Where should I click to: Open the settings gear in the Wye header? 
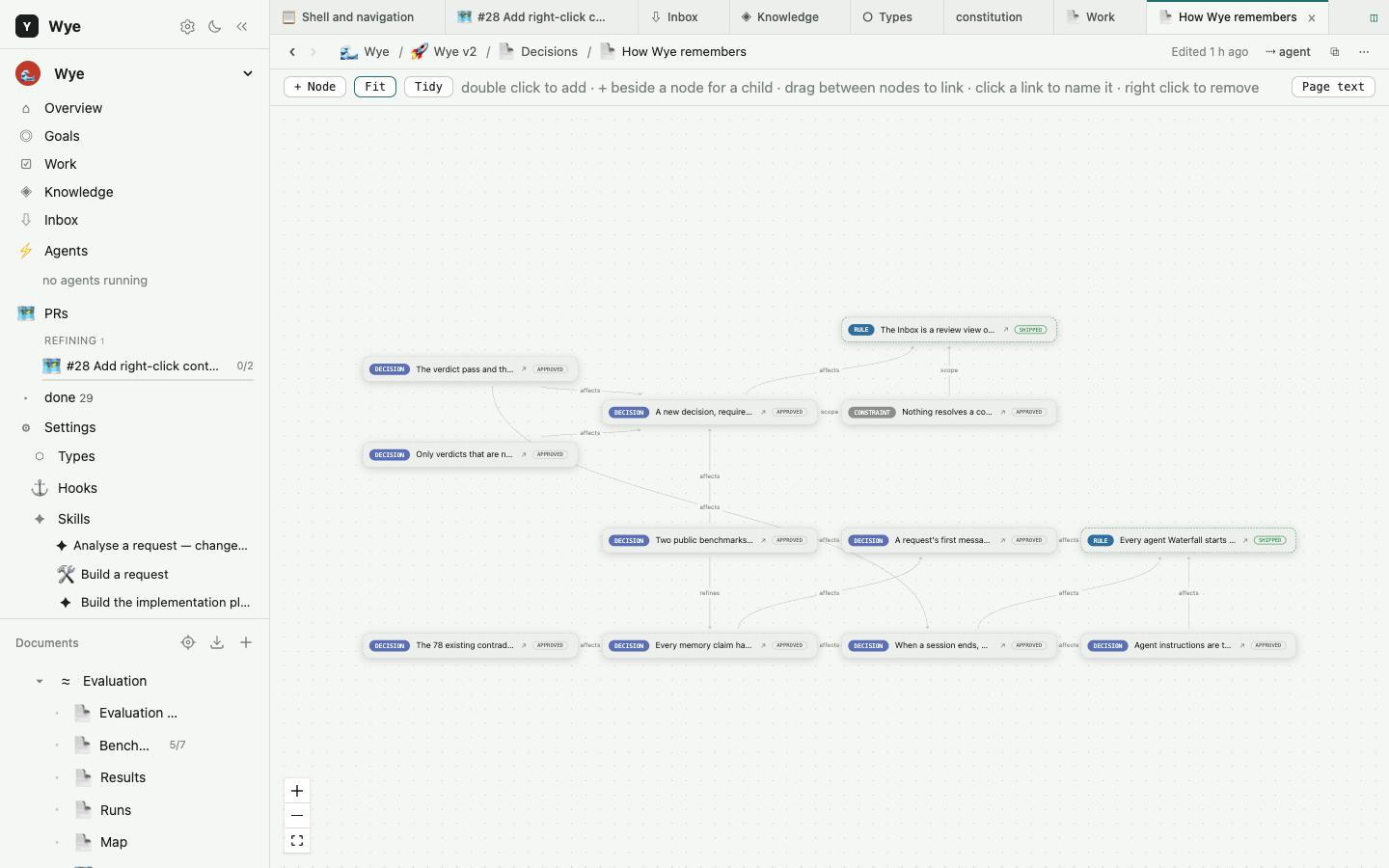tap(187, 27)
